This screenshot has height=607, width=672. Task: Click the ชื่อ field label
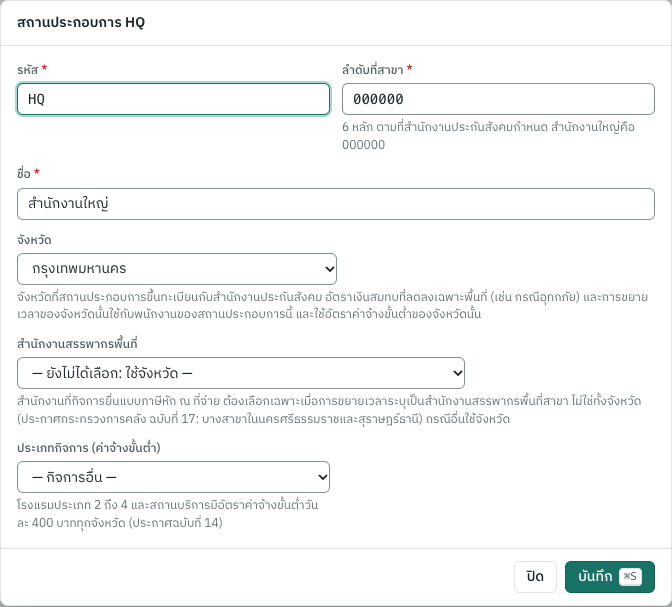pyautogui.click(x=24, y=174)
